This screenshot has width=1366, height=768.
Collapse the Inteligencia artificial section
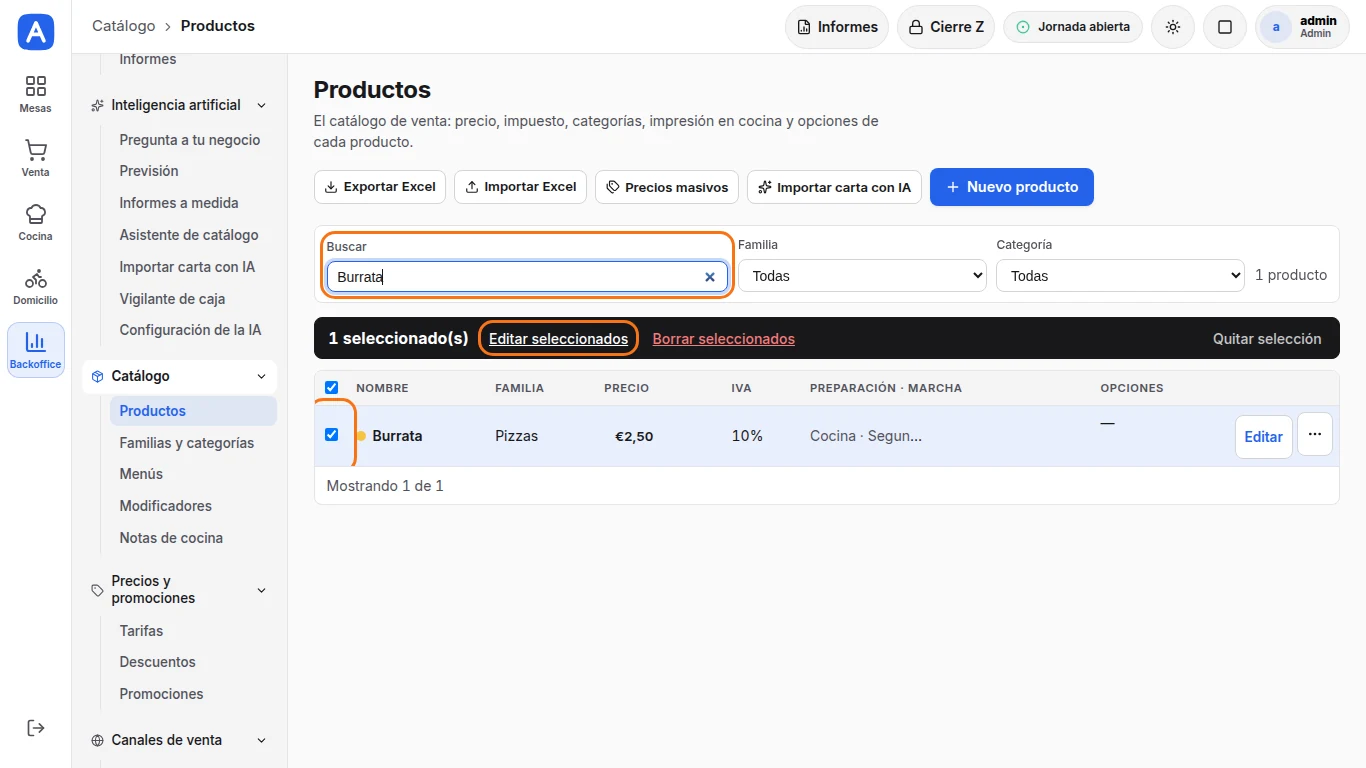(179, 105)
